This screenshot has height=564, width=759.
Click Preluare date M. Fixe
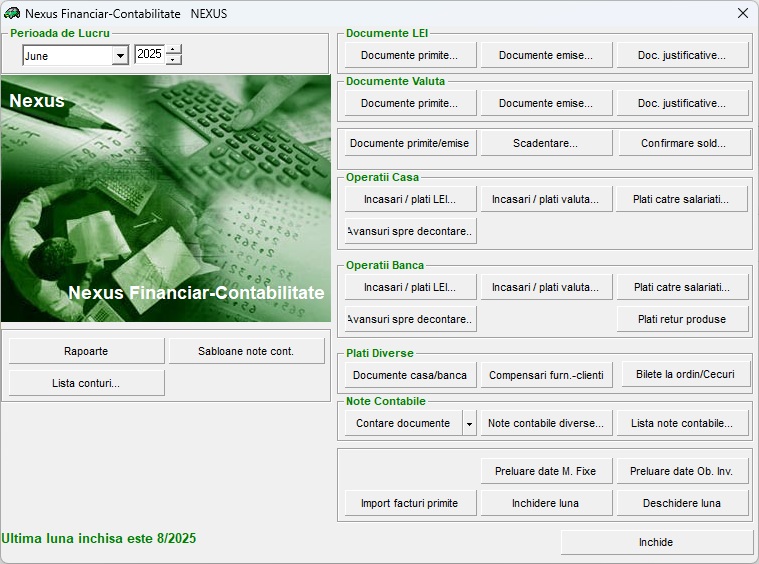pyautogui.click(x=546, y=471)
